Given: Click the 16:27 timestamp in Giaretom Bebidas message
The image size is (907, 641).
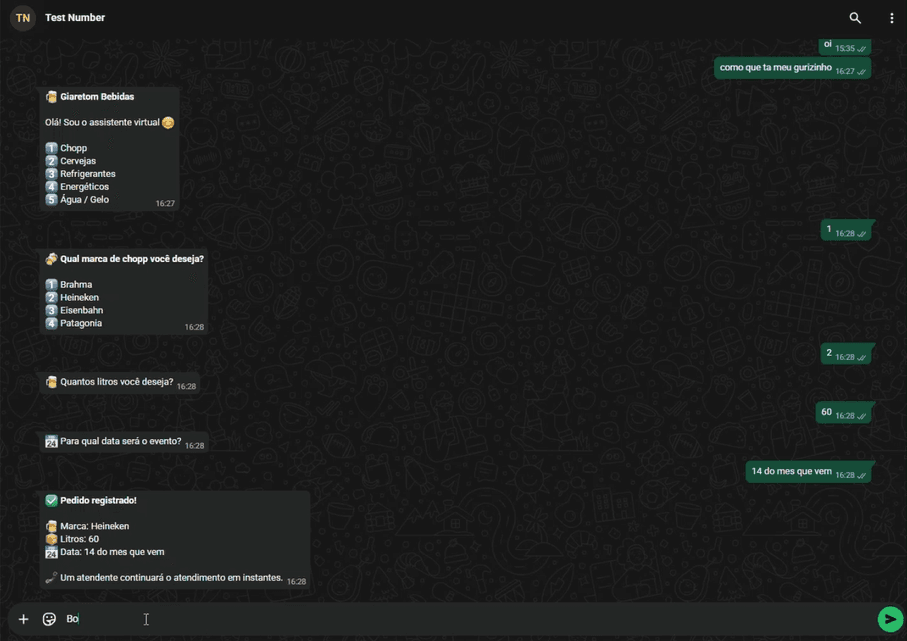Looking at the screenshot, I should pyautogui.click(x=165, y=204).
